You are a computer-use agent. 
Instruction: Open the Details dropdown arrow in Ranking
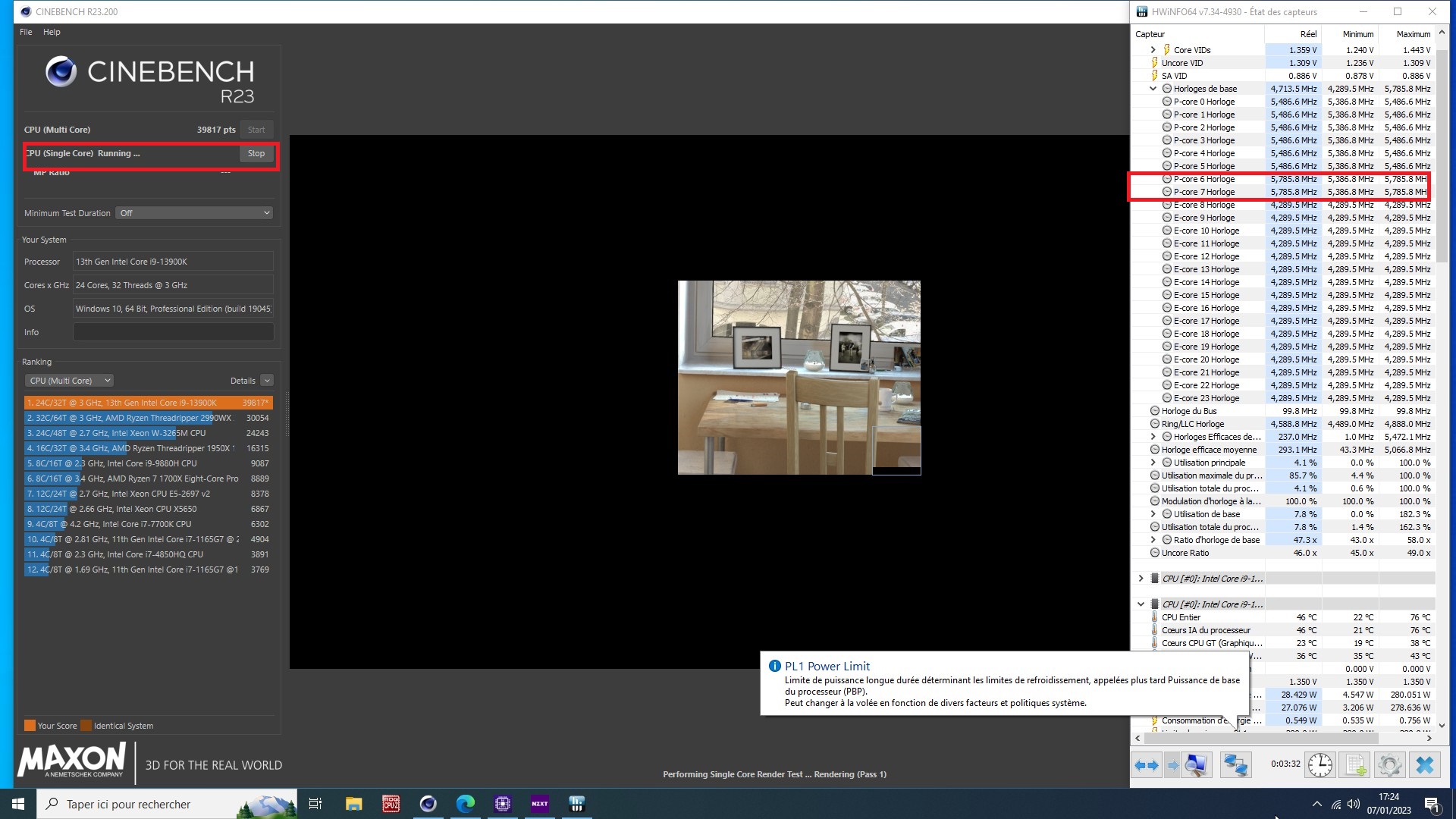266,381
